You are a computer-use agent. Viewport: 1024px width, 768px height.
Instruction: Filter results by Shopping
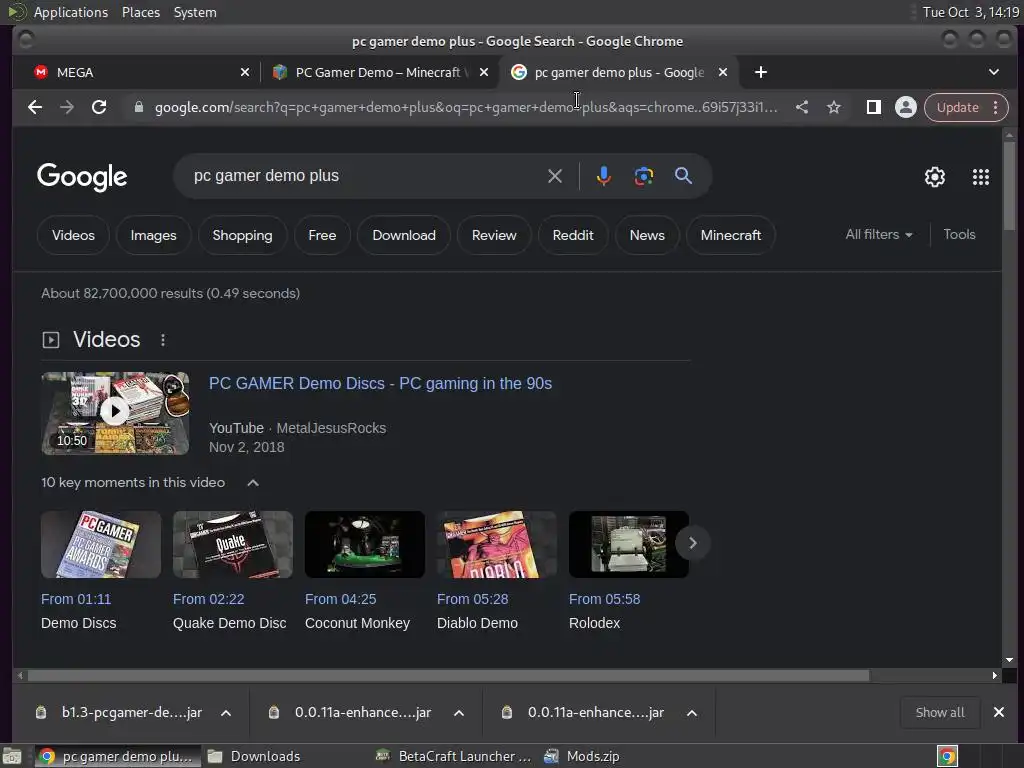242,235
